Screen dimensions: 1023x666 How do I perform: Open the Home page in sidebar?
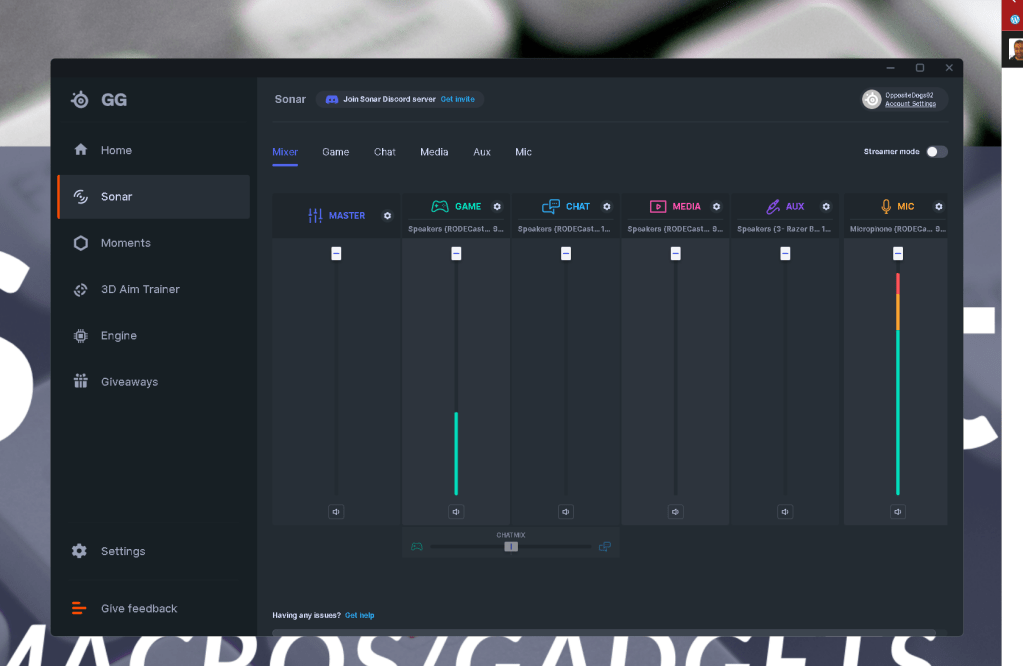pos(153,150)
